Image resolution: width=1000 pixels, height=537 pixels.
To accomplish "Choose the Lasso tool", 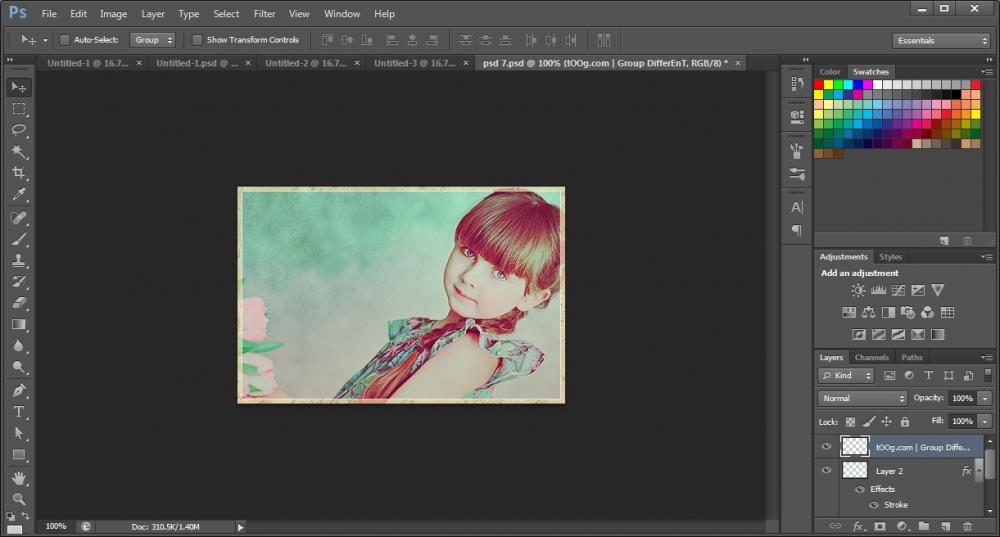I will (19, 130).
